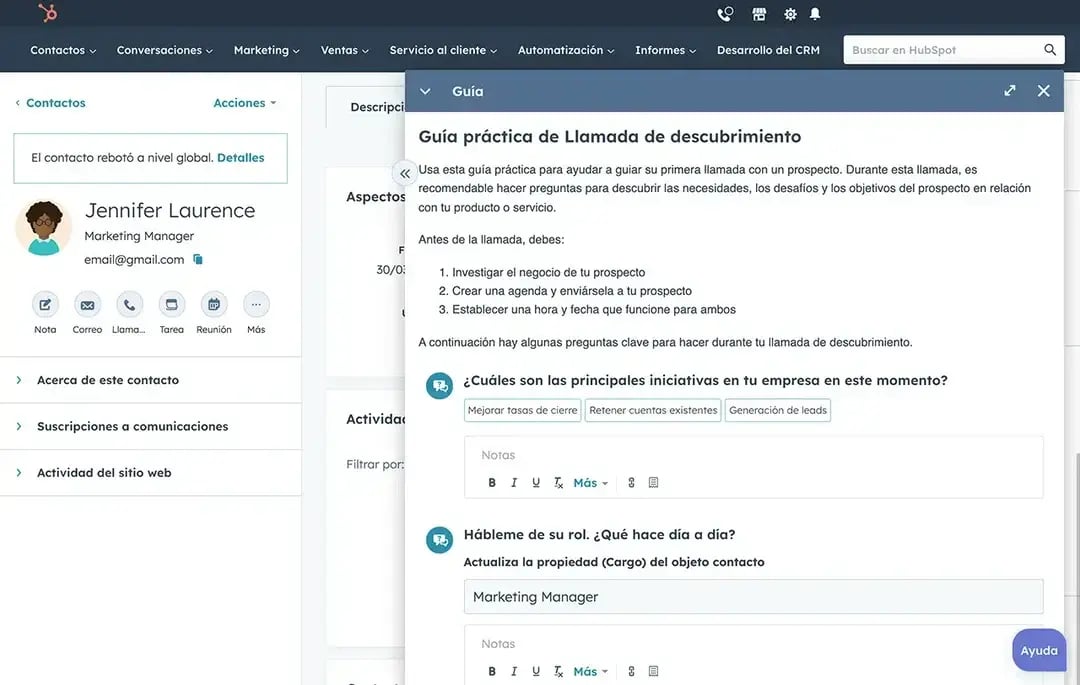Click the second Notas text area
The image size is (1080, 685).
(x=754, y=644)
